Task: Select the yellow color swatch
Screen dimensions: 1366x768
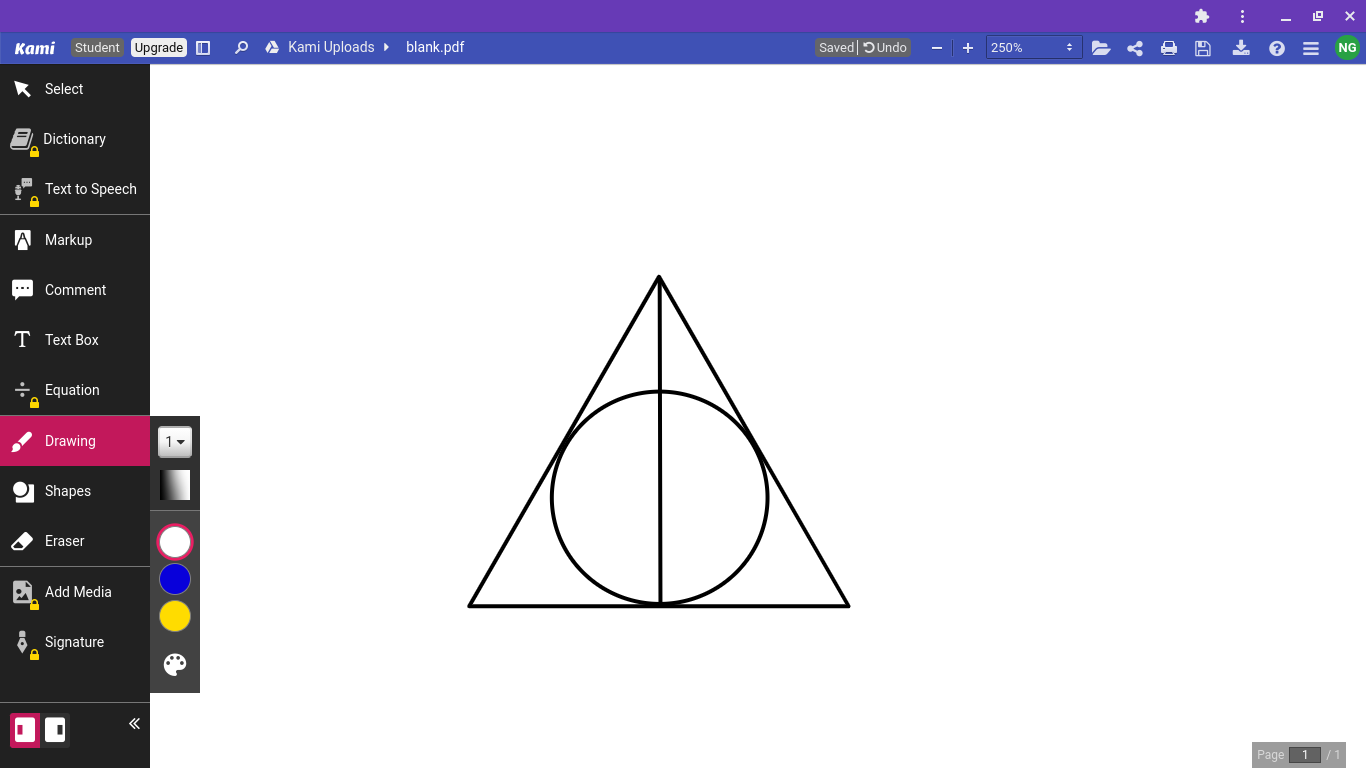Action: pos(175,616)
